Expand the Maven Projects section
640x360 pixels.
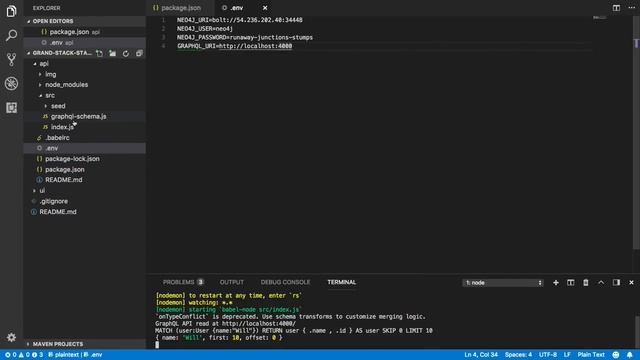tap(84, 344)
